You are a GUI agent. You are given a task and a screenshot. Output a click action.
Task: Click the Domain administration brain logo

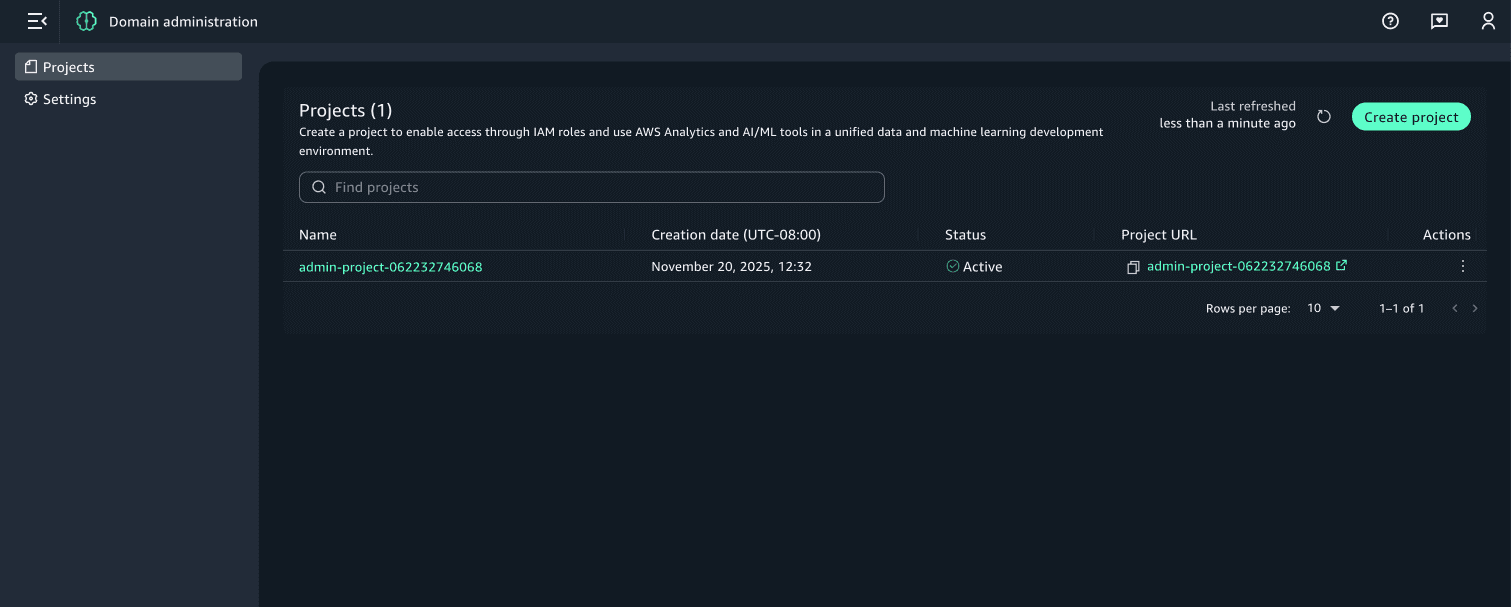pyautogui.click(x=87, y=21)
